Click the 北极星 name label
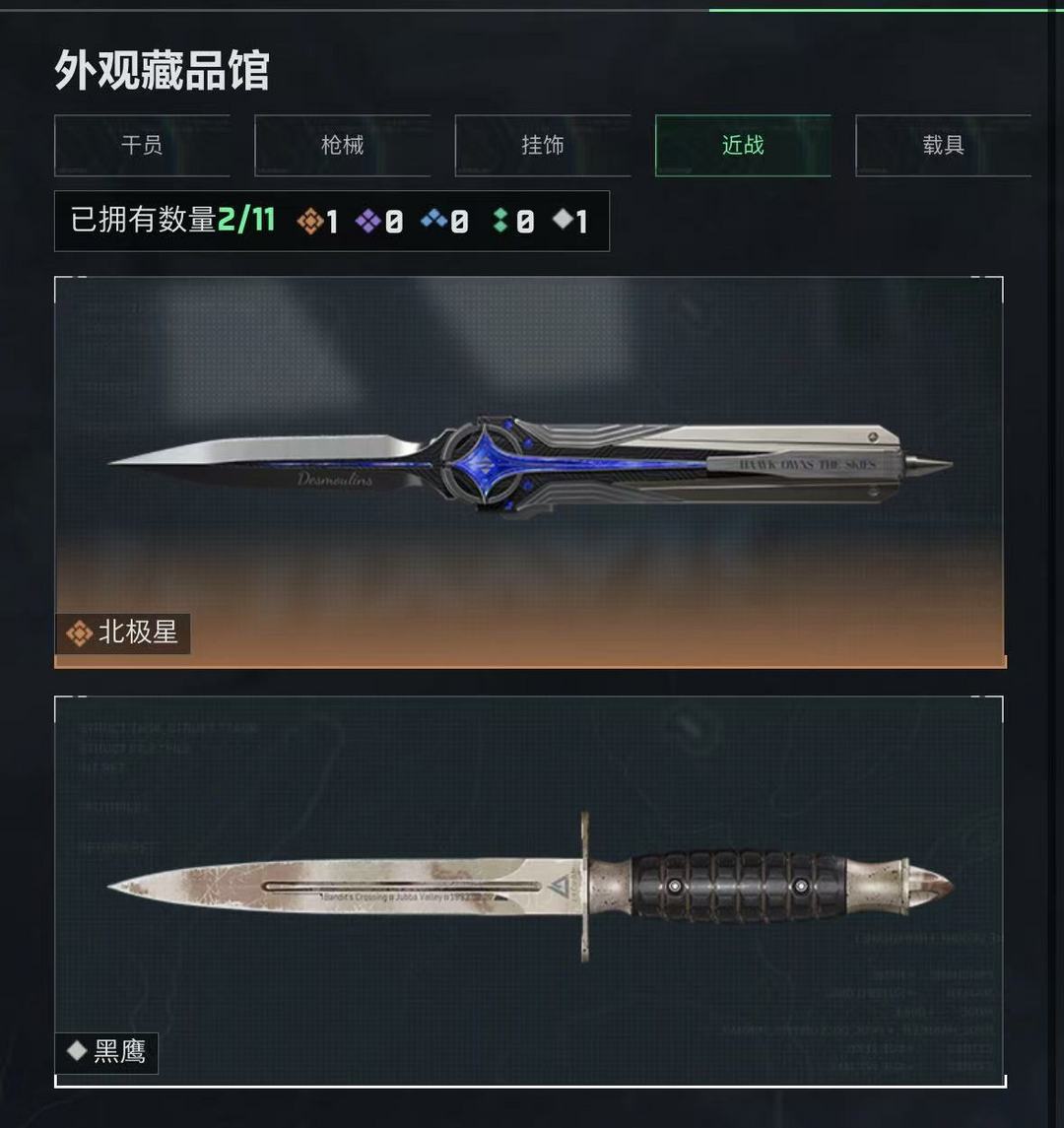This screenshot has width=1064, height=1128. coord(138,633)
